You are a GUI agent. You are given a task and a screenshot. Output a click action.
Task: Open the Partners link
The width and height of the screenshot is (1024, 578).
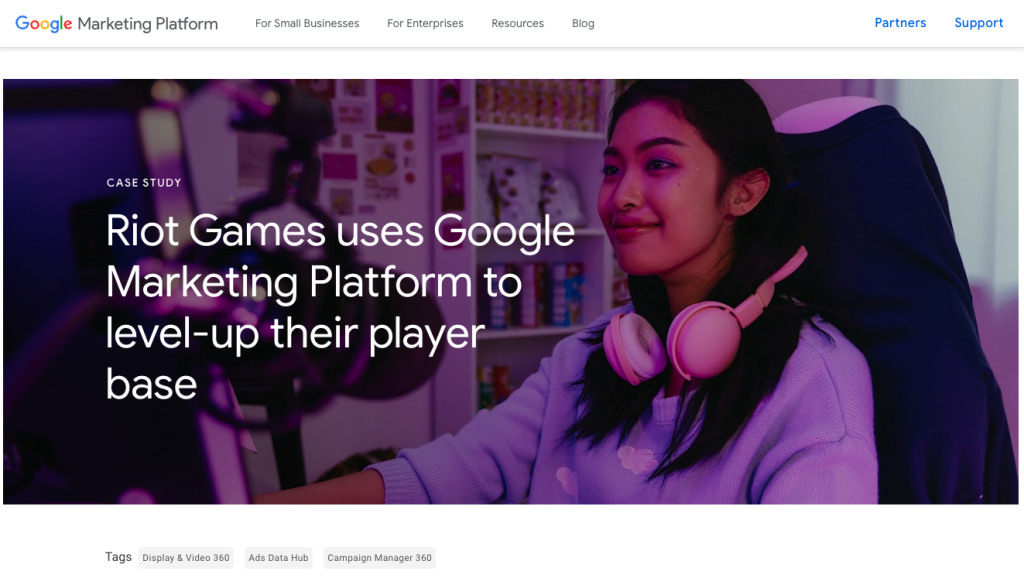900,23
